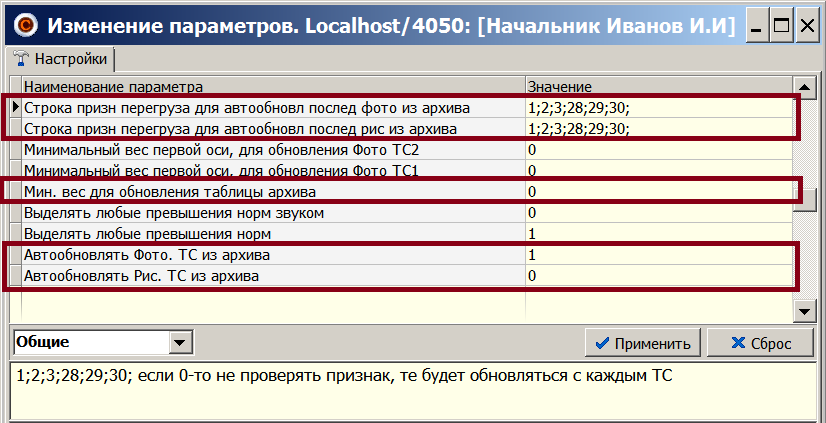Click the Наименование параметра column header

[272, 87]
